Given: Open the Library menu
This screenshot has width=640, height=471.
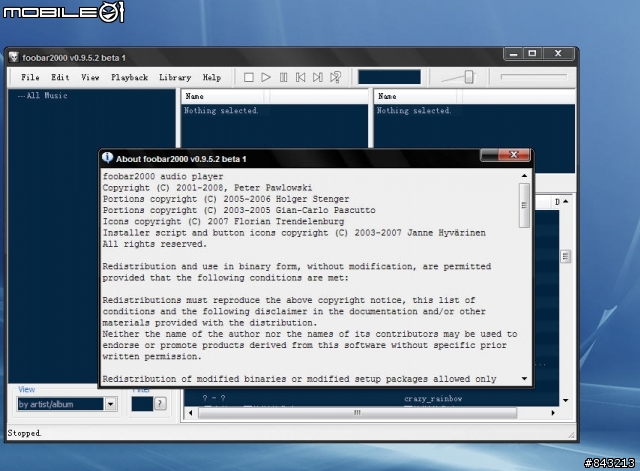Looking at the screenshot, I should coord(175,77).
